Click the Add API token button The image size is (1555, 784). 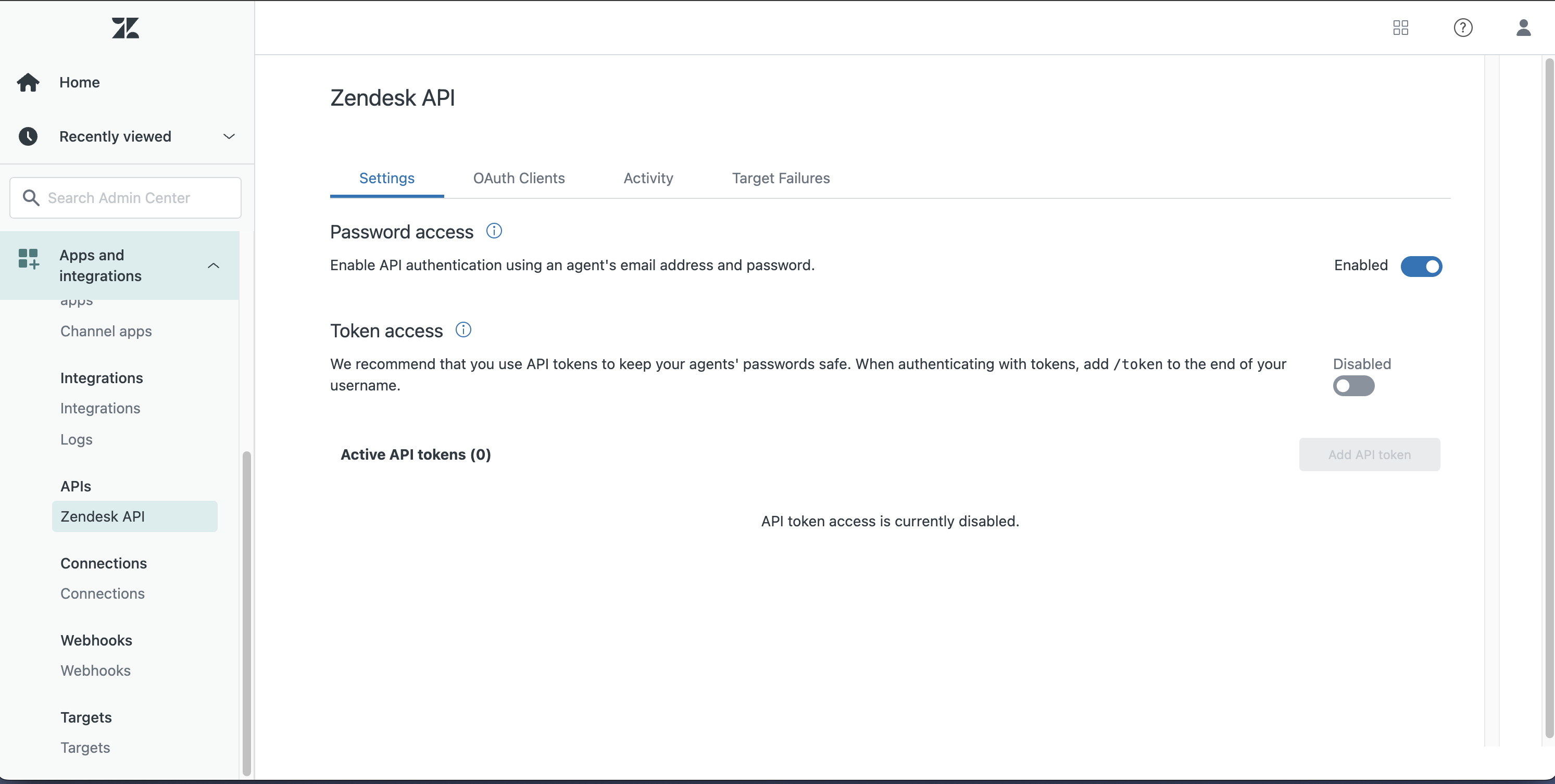click(x=1369, y=454)
